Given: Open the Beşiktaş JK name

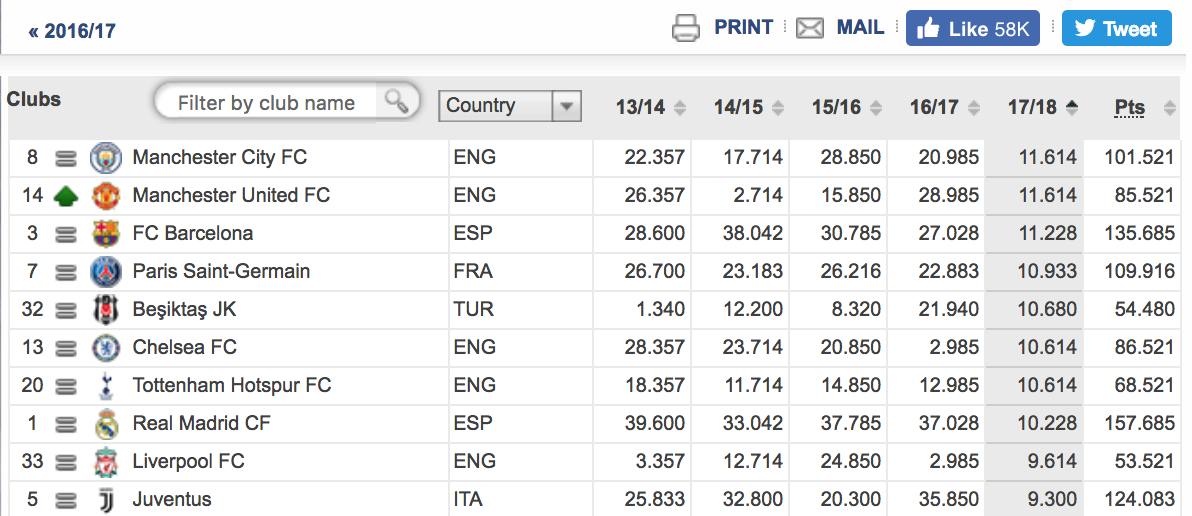Looking at the screenshot, I should [185, 309].
